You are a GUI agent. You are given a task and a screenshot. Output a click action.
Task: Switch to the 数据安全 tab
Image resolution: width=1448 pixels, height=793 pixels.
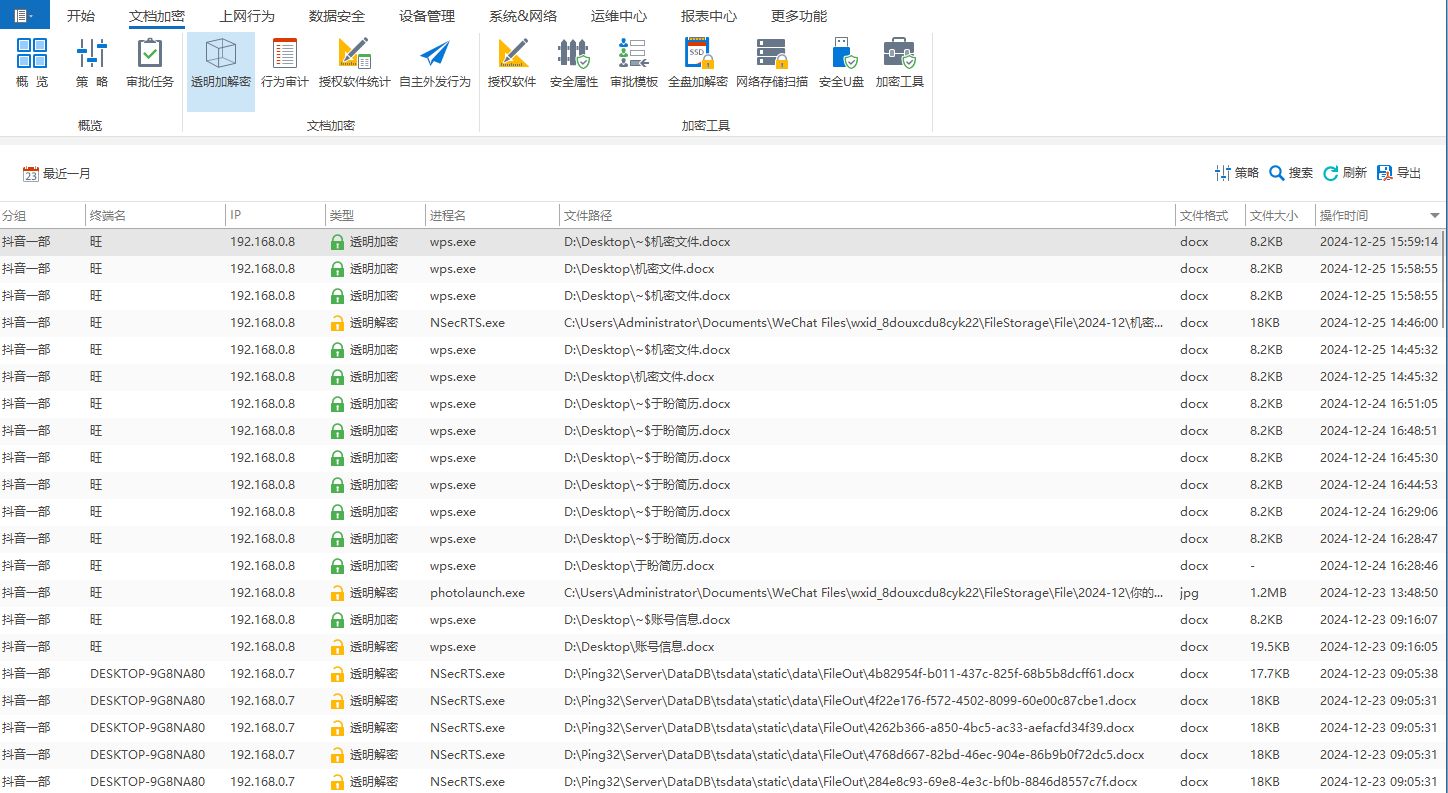(336, 16)
